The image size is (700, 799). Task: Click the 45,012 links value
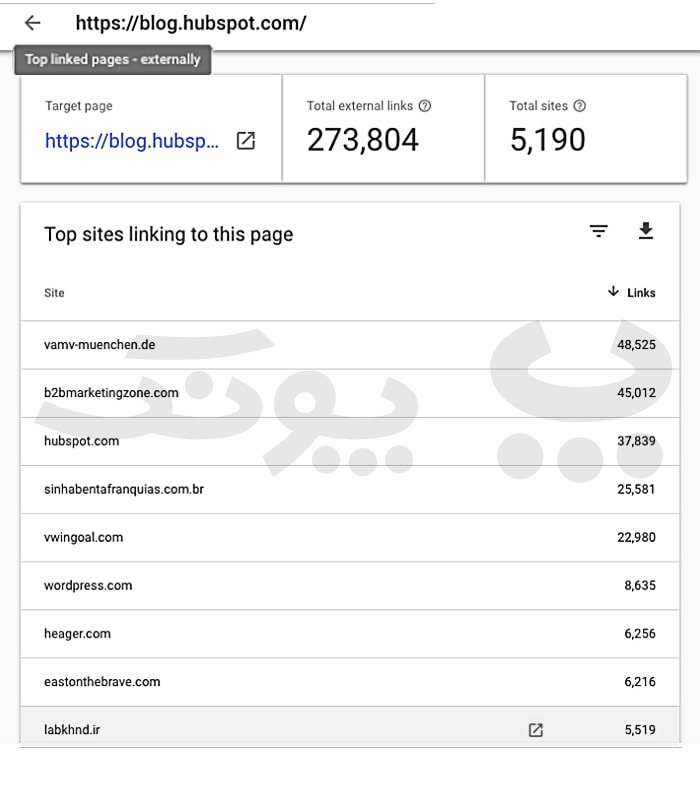point(636,393)
